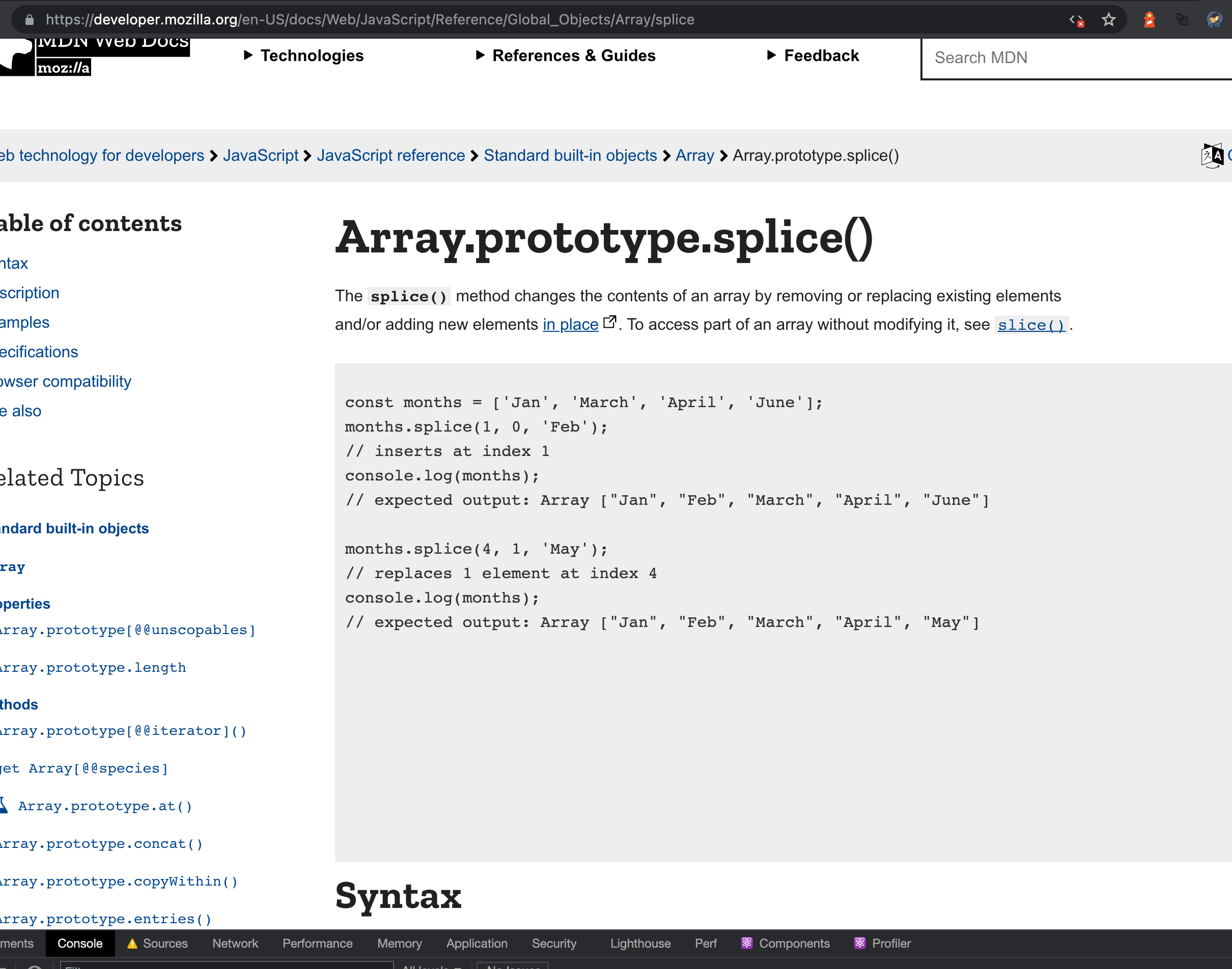
Task: Switch to the Sources devtools tab
Action: pos(164,943)
